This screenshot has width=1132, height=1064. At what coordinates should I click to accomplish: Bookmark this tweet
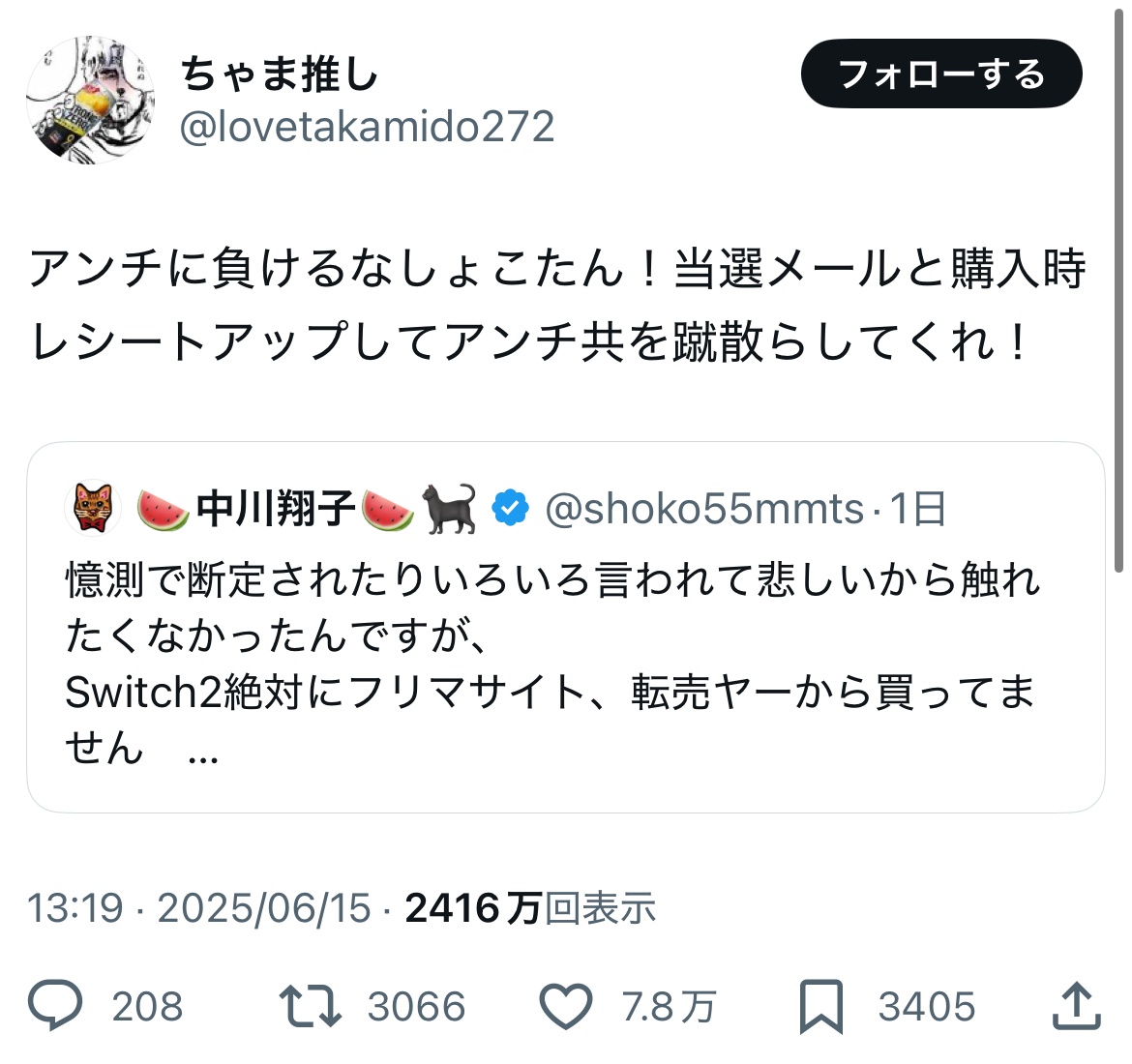coord(821,1006)
